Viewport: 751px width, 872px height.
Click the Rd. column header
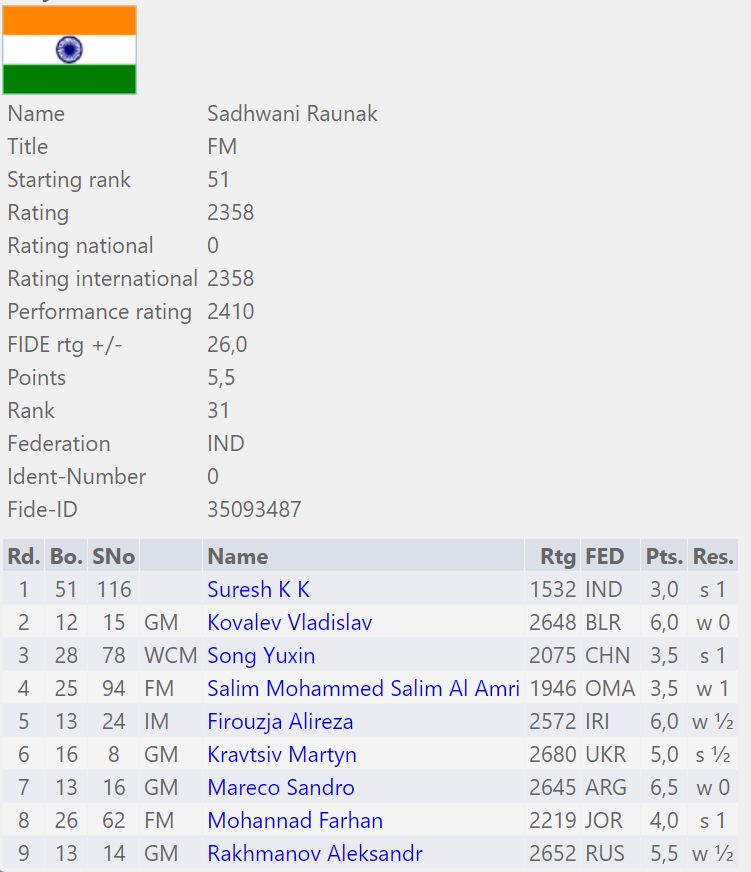pos(24,556)
